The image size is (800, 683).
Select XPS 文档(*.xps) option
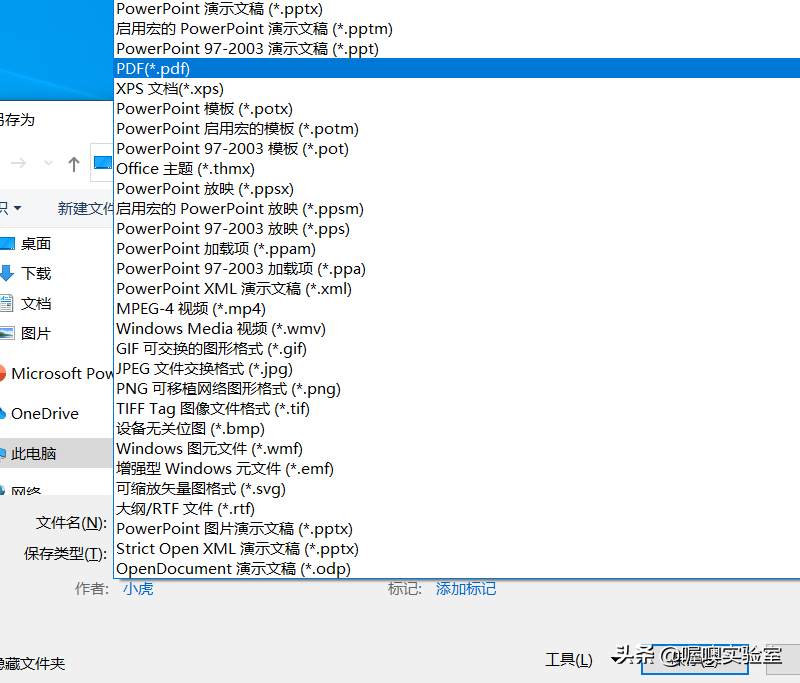coord(457,88)
